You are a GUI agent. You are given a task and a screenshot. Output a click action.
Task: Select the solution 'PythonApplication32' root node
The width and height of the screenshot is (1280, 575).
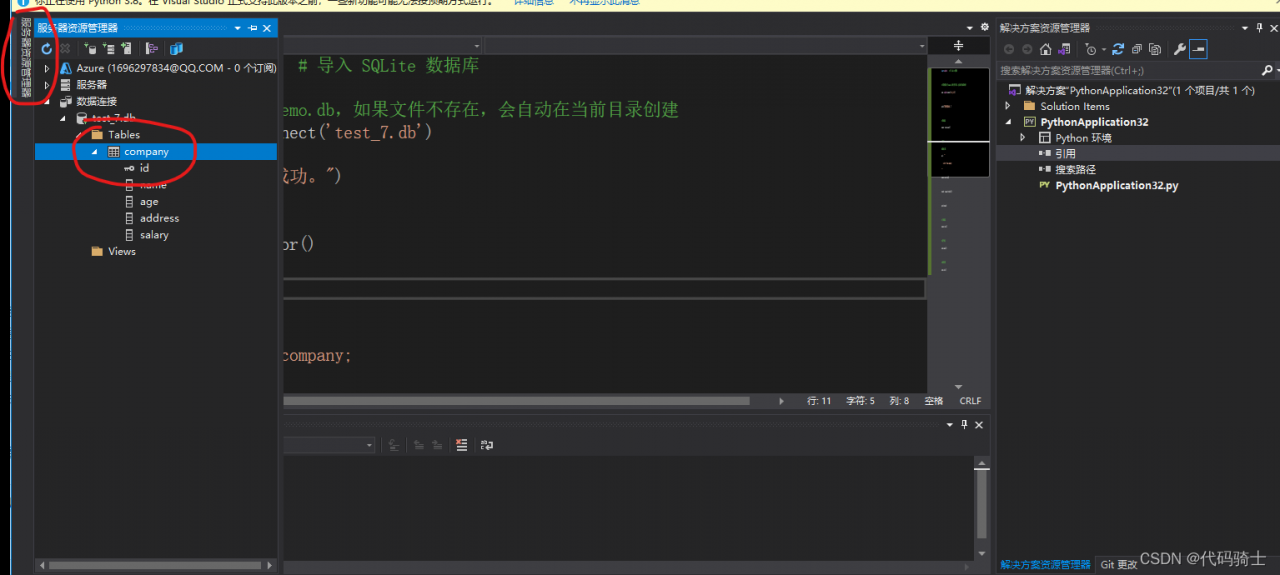[x=1139, y=90]
